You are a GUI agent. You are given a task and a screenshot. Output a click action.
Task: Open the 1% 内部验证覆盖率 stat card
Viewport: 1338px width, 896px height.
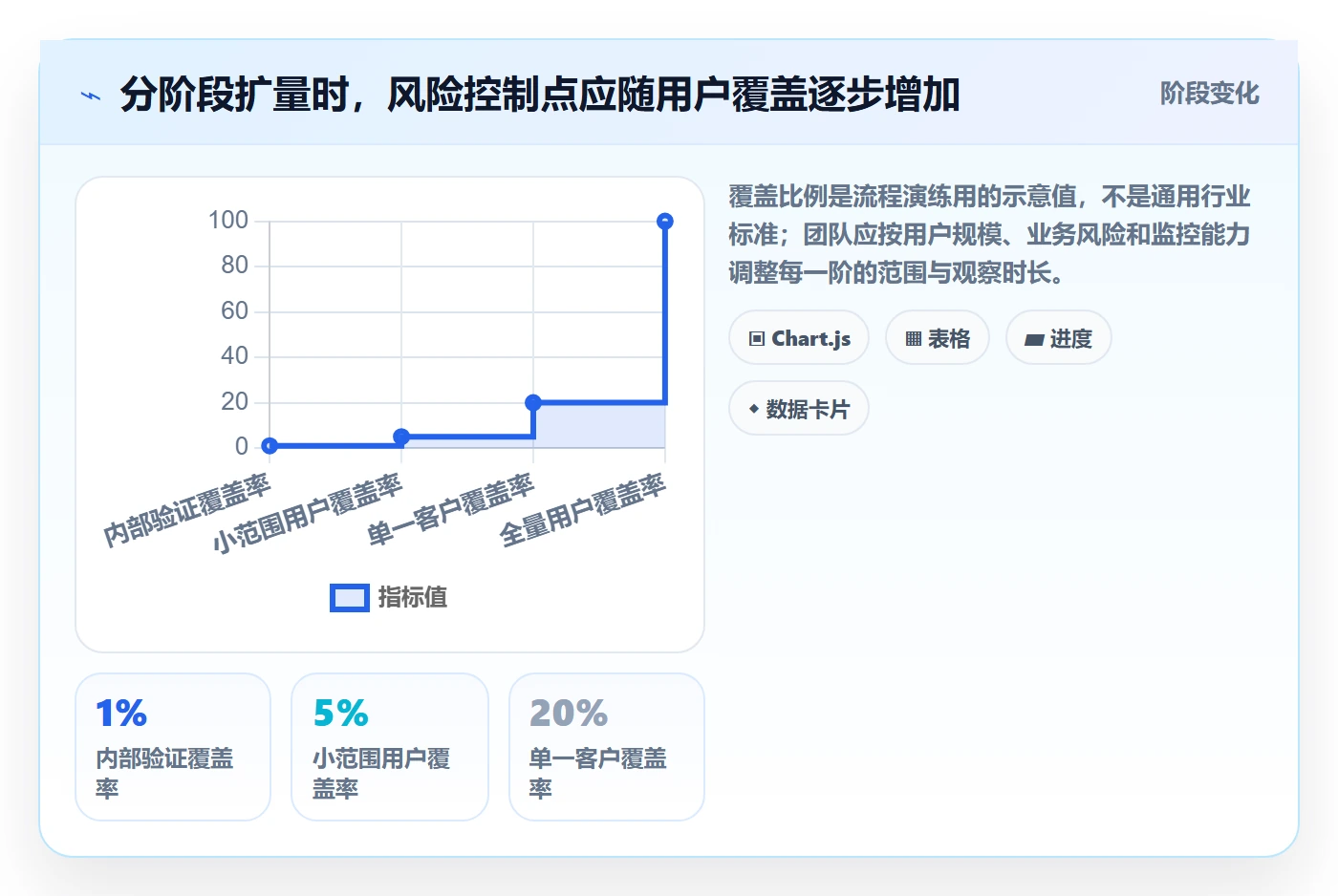pos(173,747)
